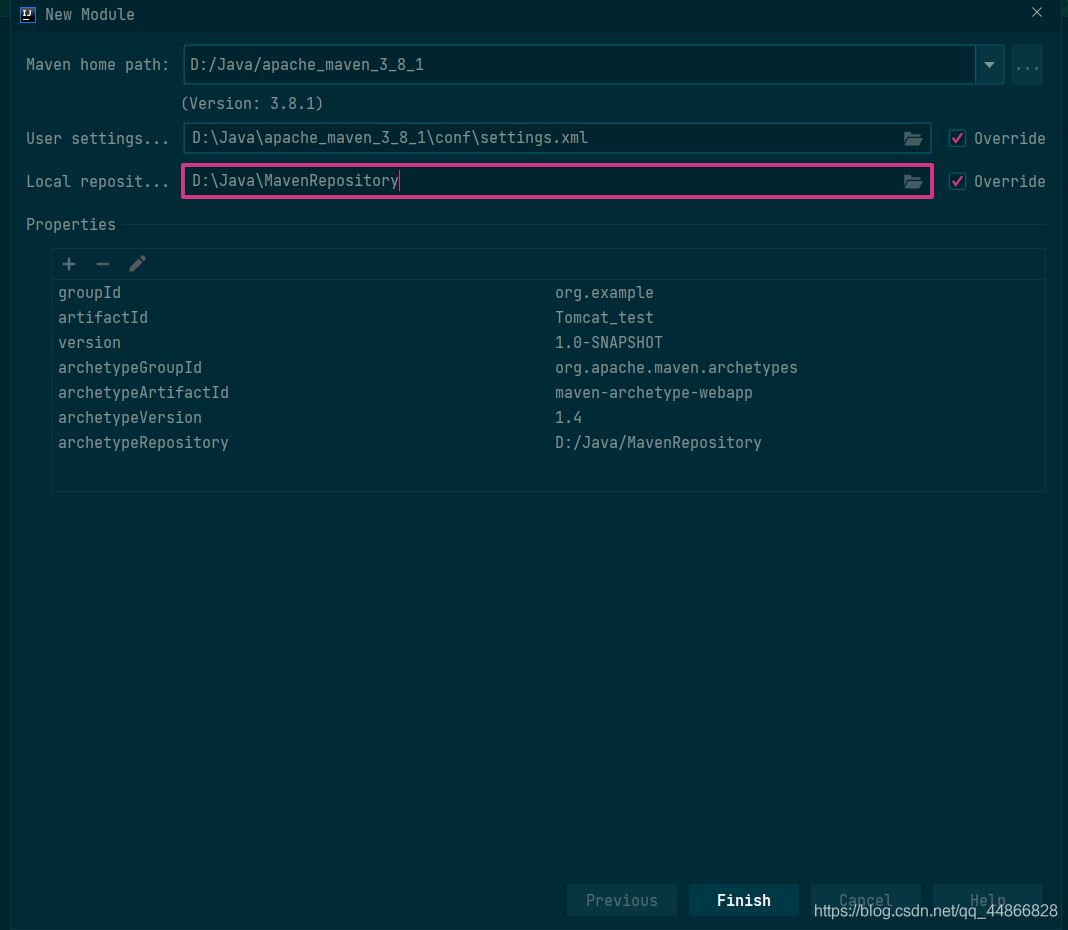
Task: Browse folder for User settings file
Action: click(913, 139)
